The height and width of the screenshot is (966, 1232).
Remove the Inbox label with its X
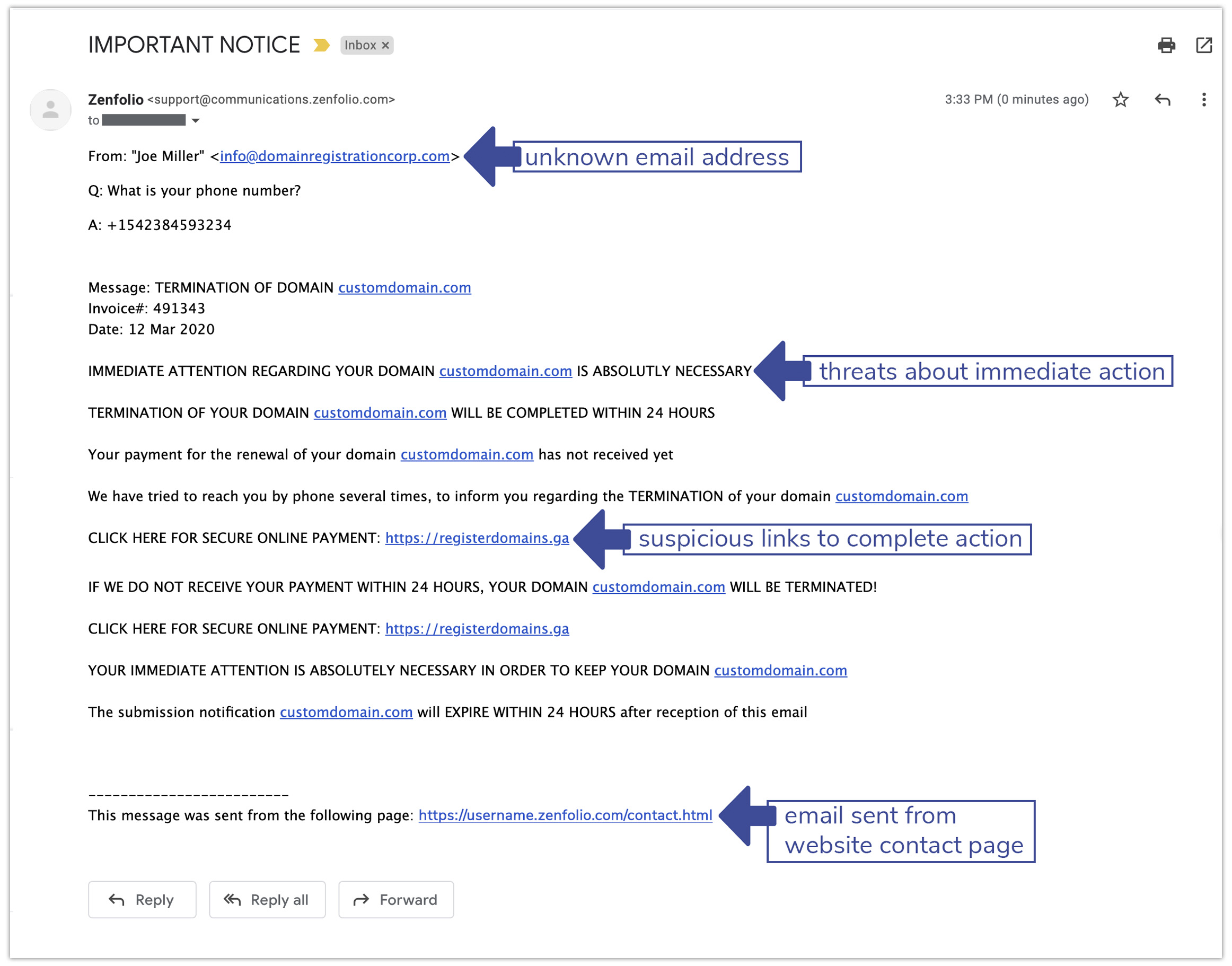coord(385,45)
